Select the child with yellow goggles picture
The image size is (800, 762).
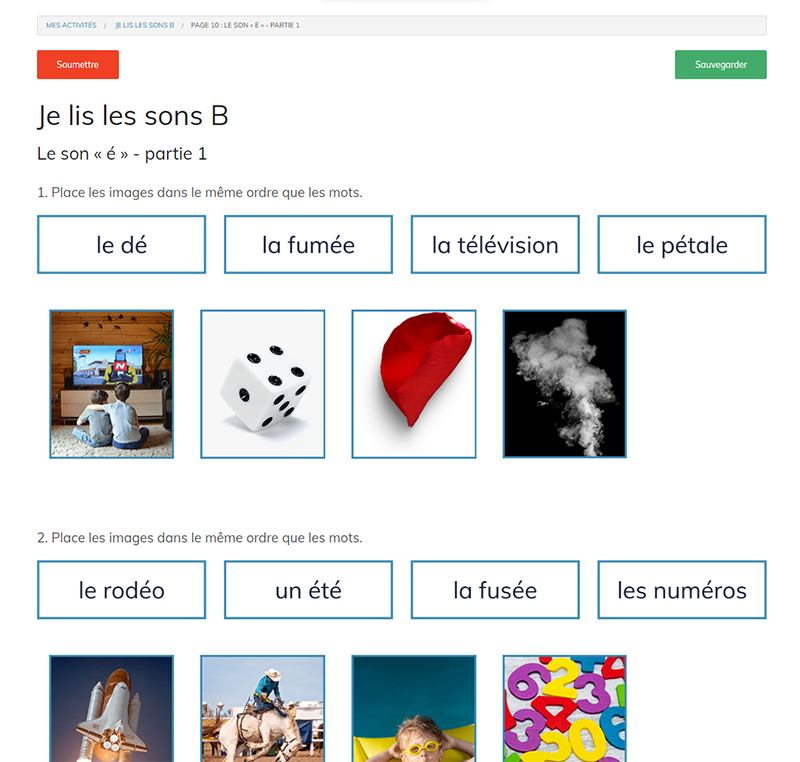pyautogui.click(x=414, y=709)
